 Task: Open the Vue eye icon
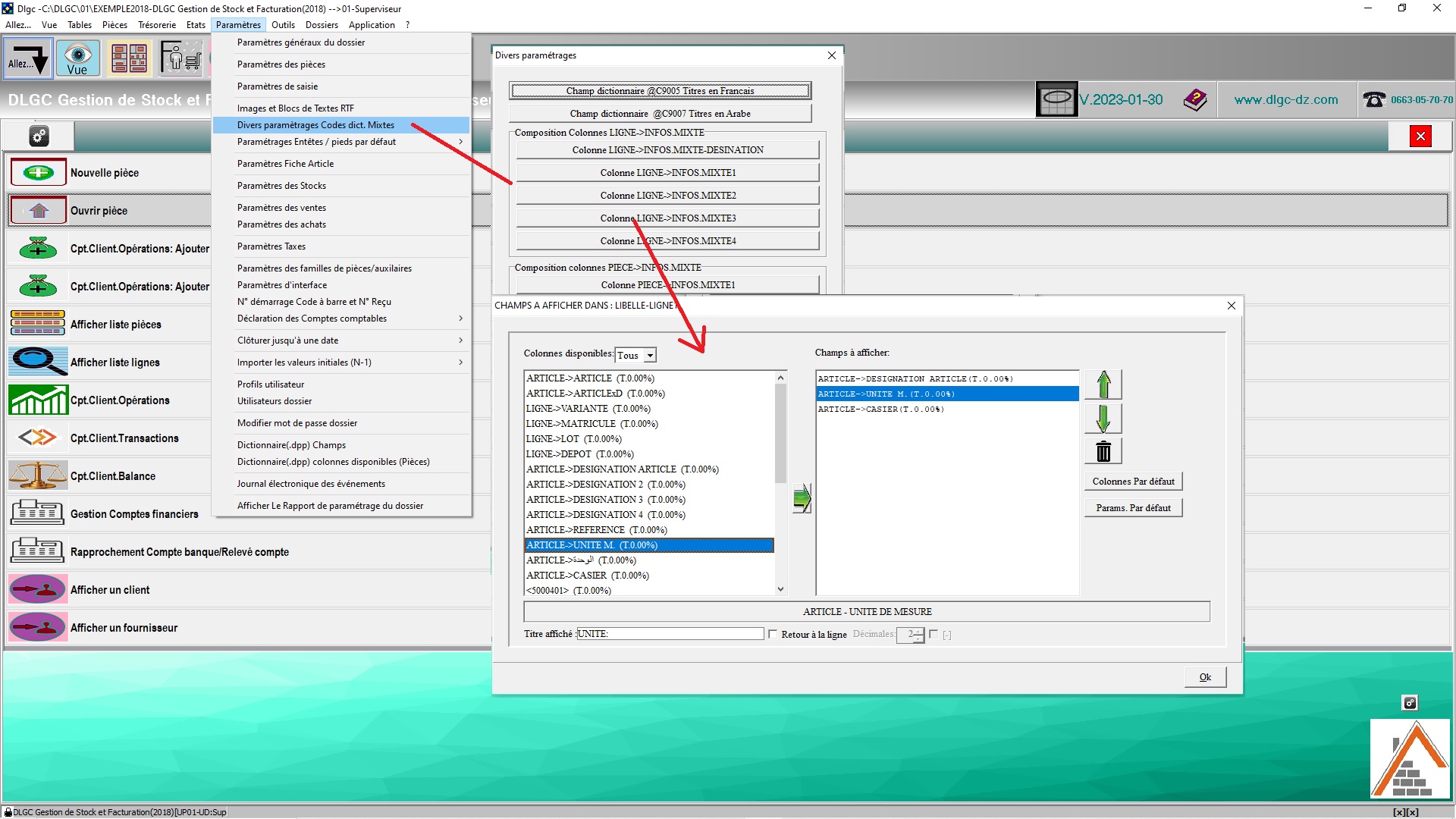click(x=77, y=58)
